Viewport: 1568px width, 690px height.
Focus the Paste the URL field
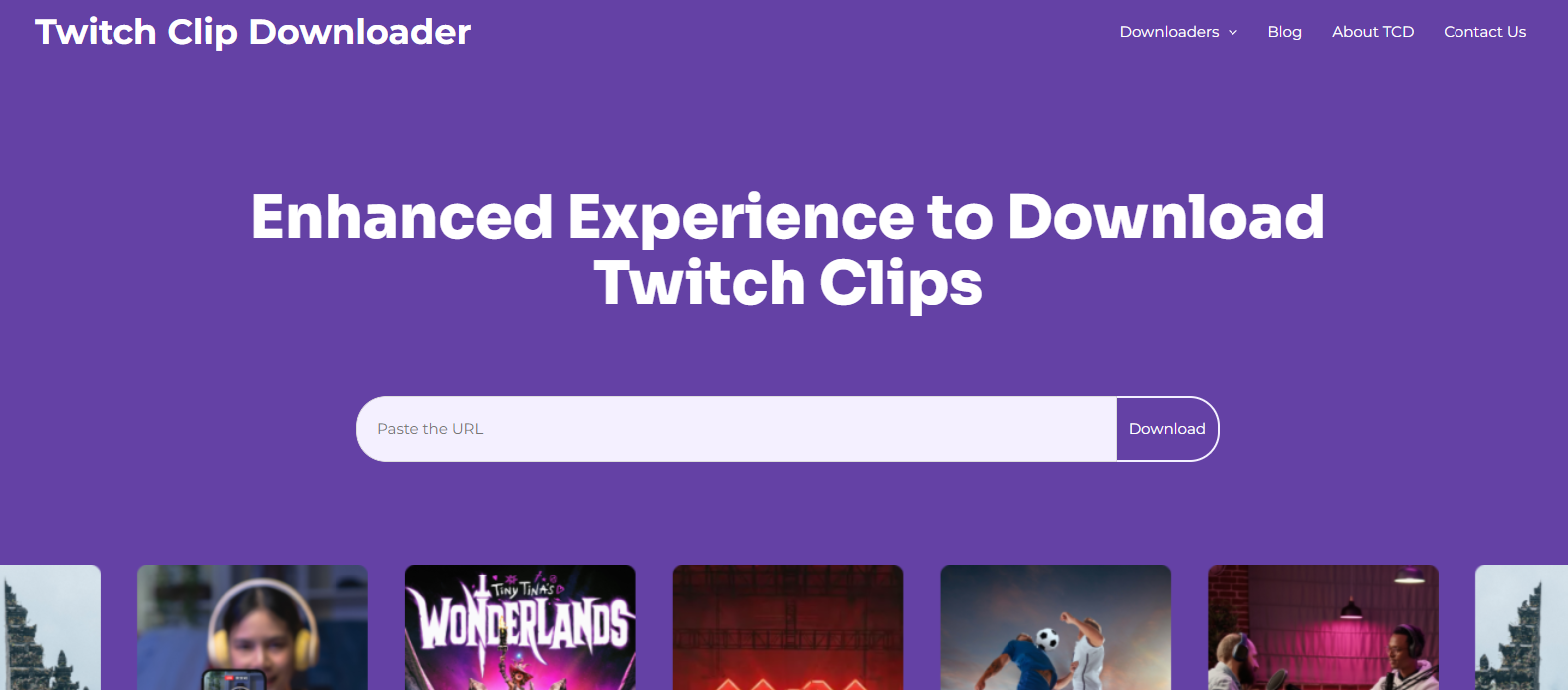(x=737, y=429)
